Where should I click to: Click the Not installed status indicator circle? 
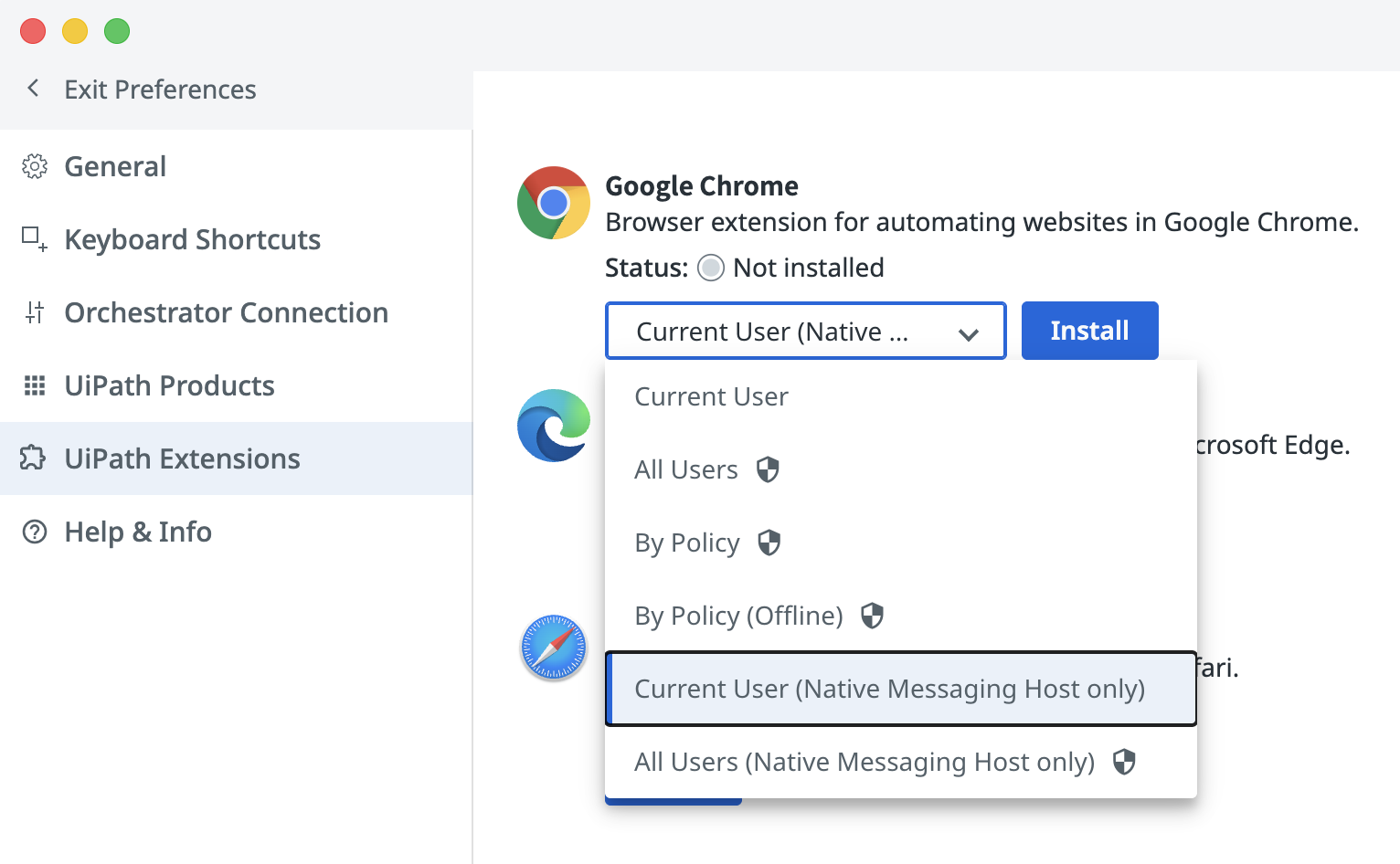point(711,268)
